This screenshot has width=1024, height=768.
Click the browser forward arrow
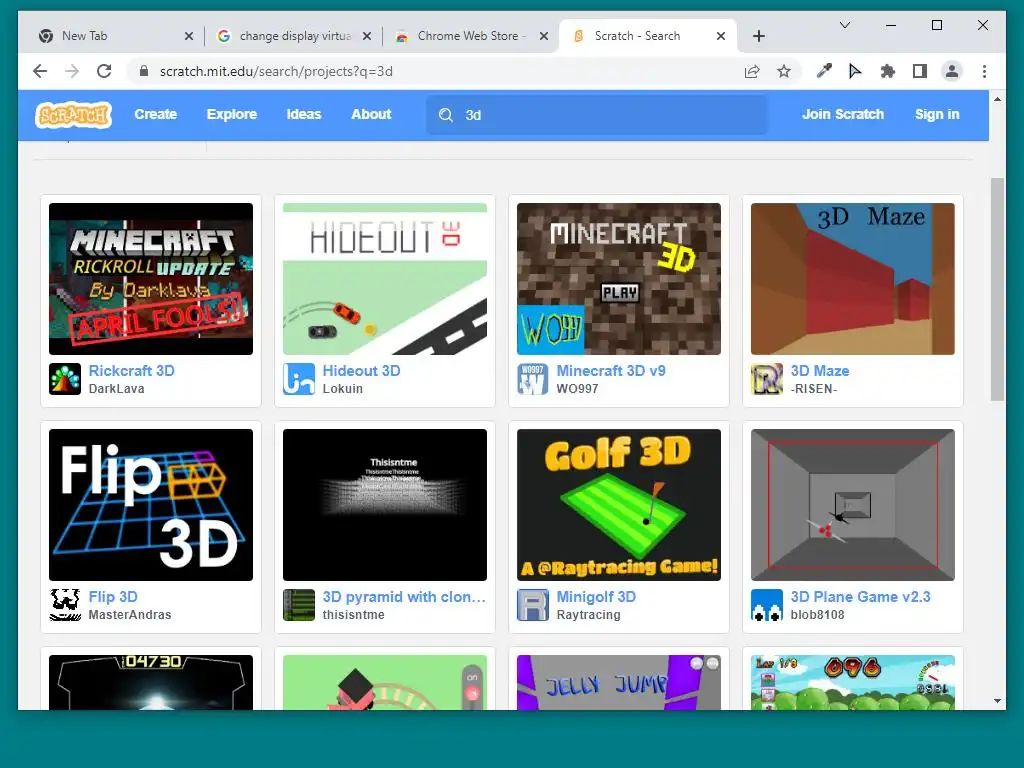(72, 71)
